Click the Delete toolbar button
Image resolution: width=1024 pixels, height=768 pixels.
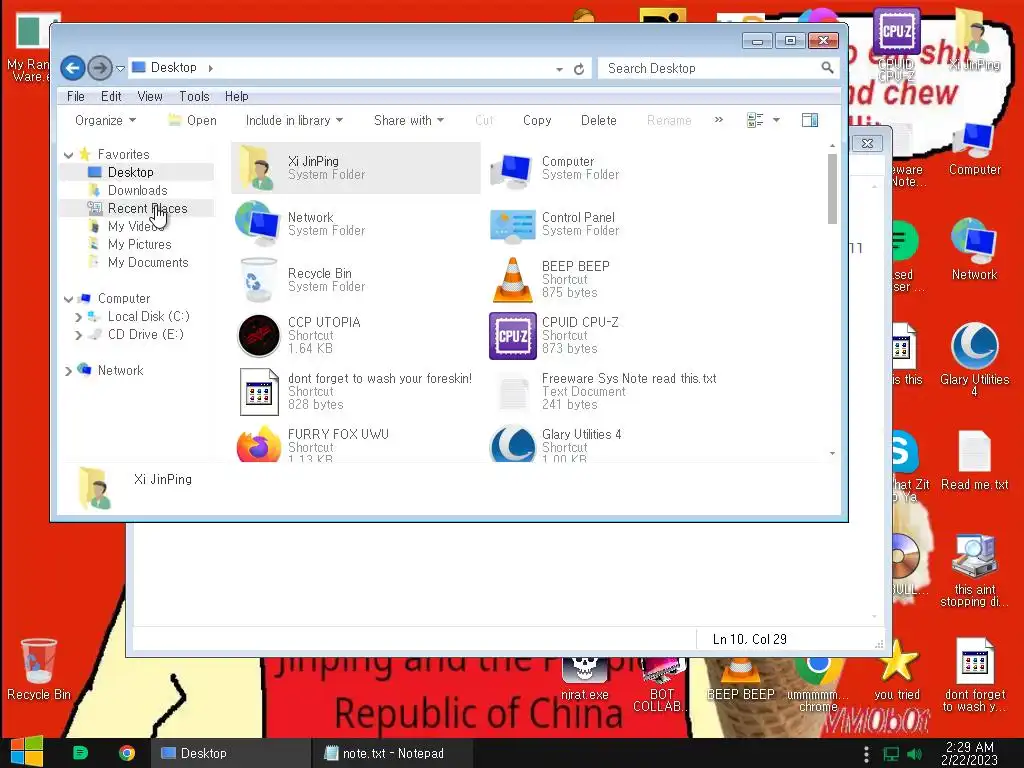coord(598,120)
